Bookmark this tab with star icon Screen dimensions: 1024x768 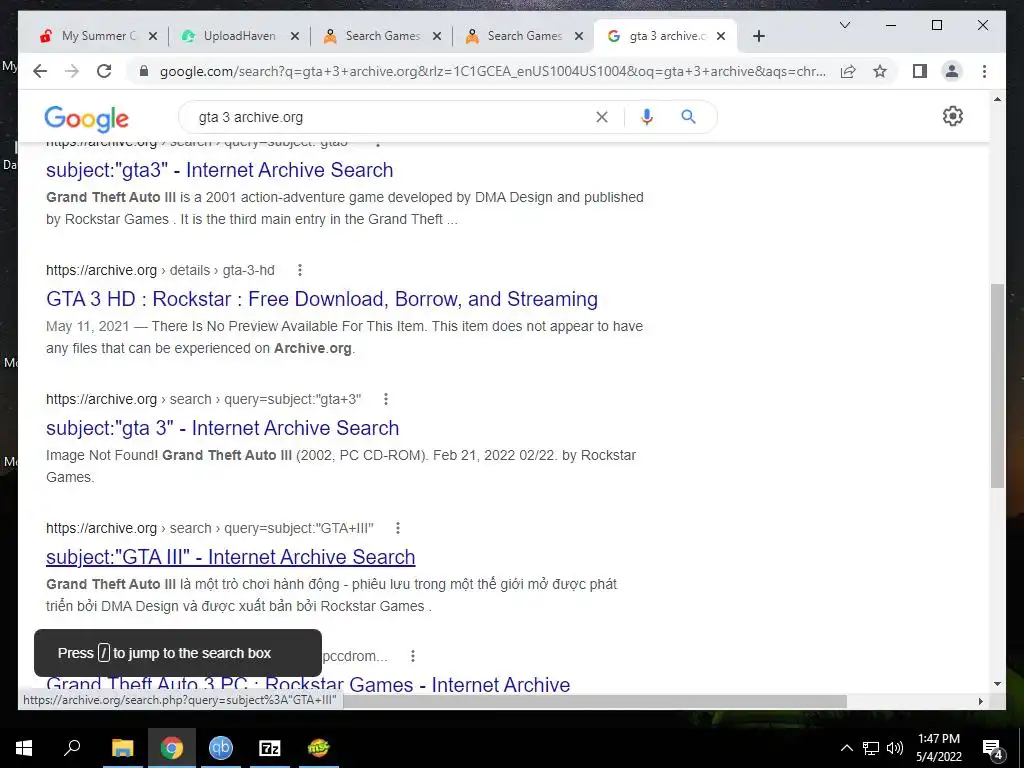tap(880, 71)
